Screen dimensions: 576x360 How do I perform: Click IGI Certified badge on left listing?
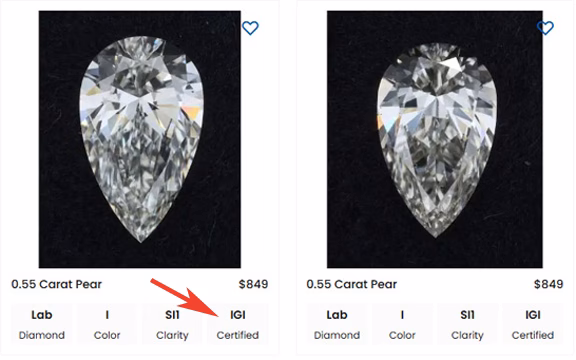point(238,324)
